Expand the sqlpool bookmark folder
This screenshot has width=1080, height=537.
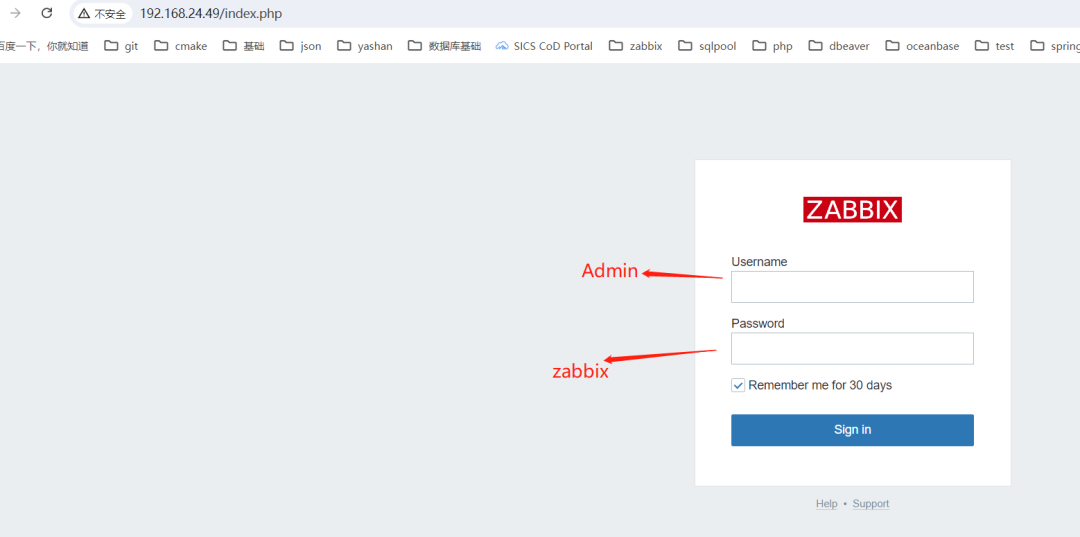[x=707, y=46]
